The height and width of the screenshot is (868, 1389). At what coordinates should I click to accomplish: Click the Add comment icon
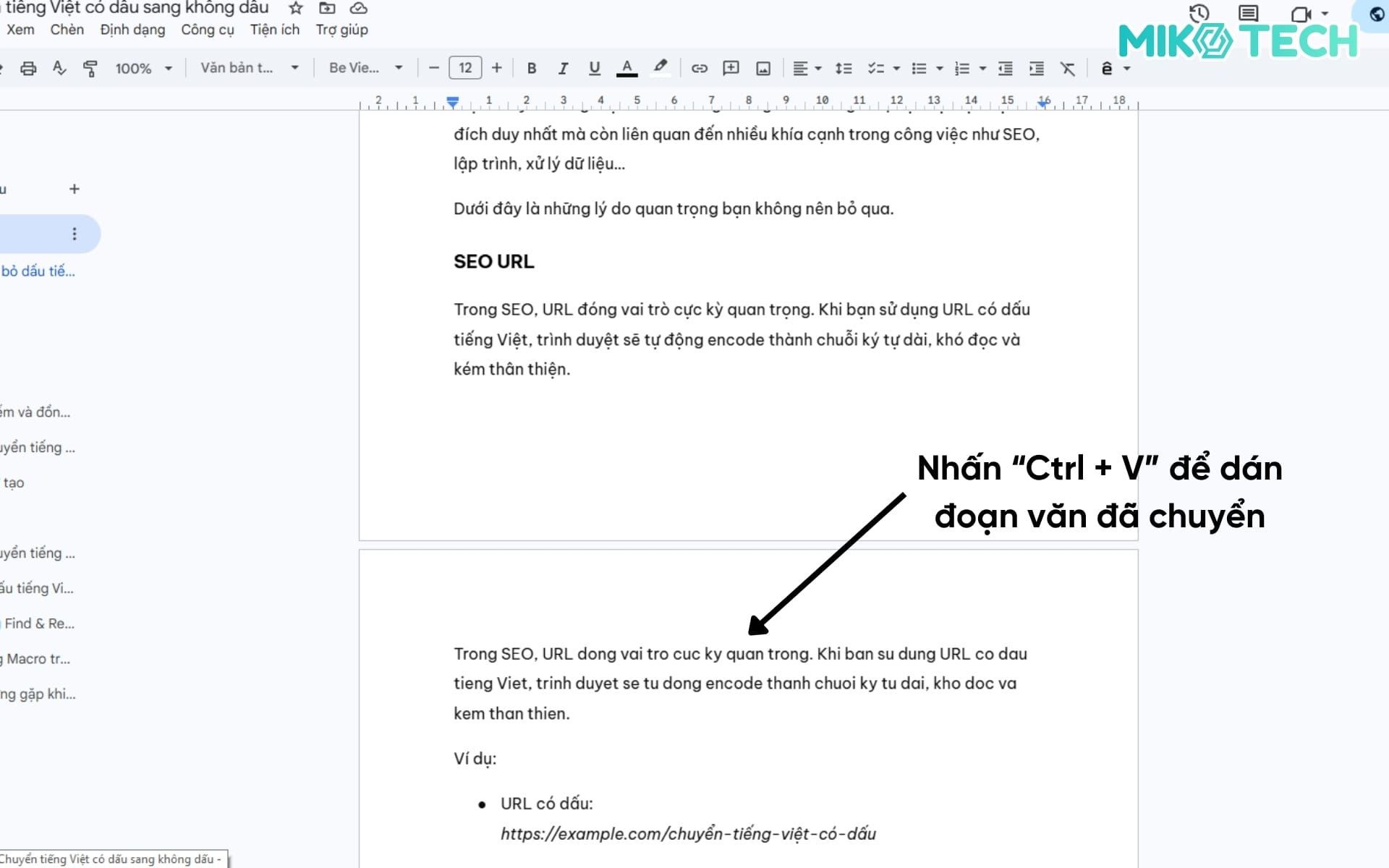click(x=731, y=68)
